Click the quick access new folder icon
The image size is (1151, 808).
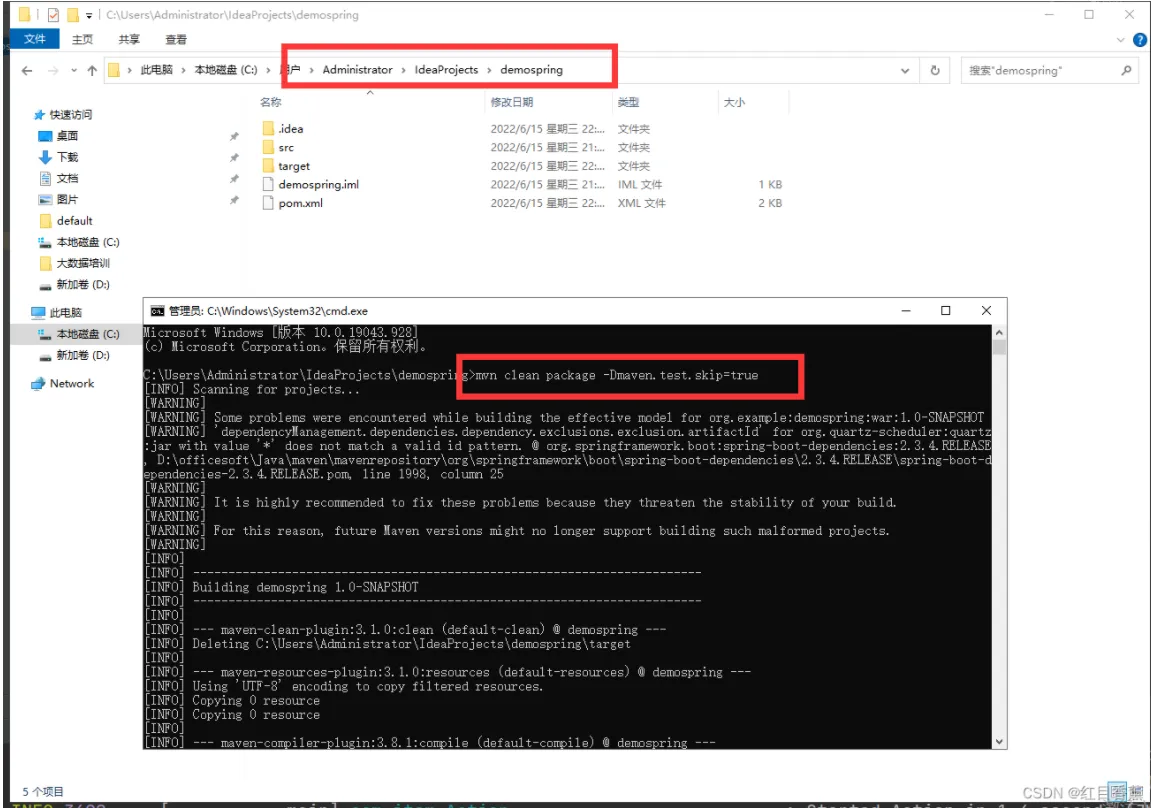73,15
